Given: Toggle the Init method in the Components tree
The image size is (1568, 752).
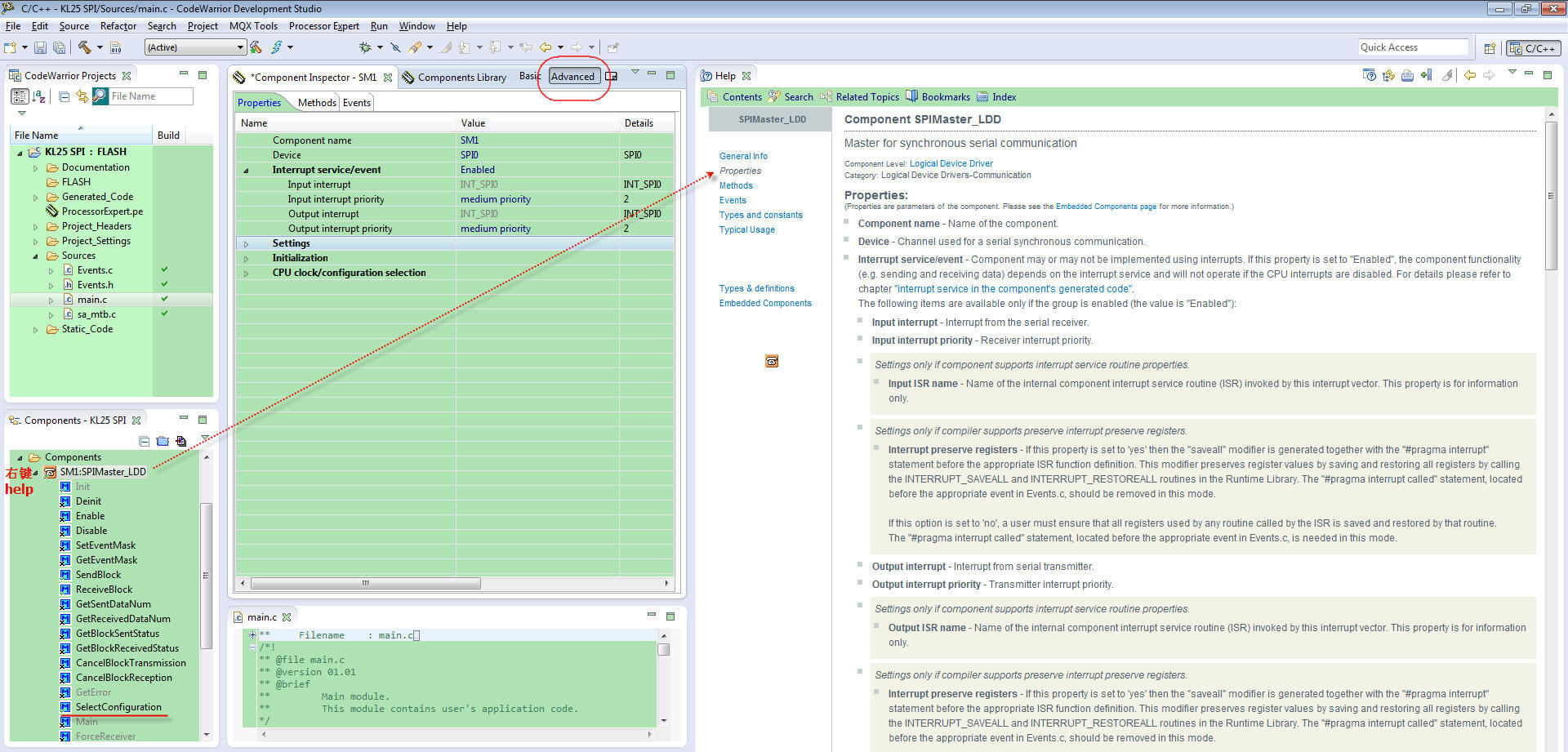Looking at the screenshot, I should point(65,487).
